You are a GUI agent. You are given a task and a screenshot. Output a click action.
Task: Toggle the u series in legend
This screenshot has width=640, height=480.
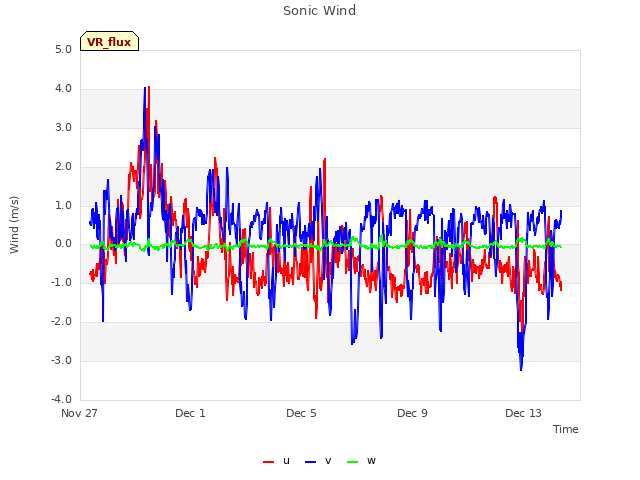(x=277, y=461)
